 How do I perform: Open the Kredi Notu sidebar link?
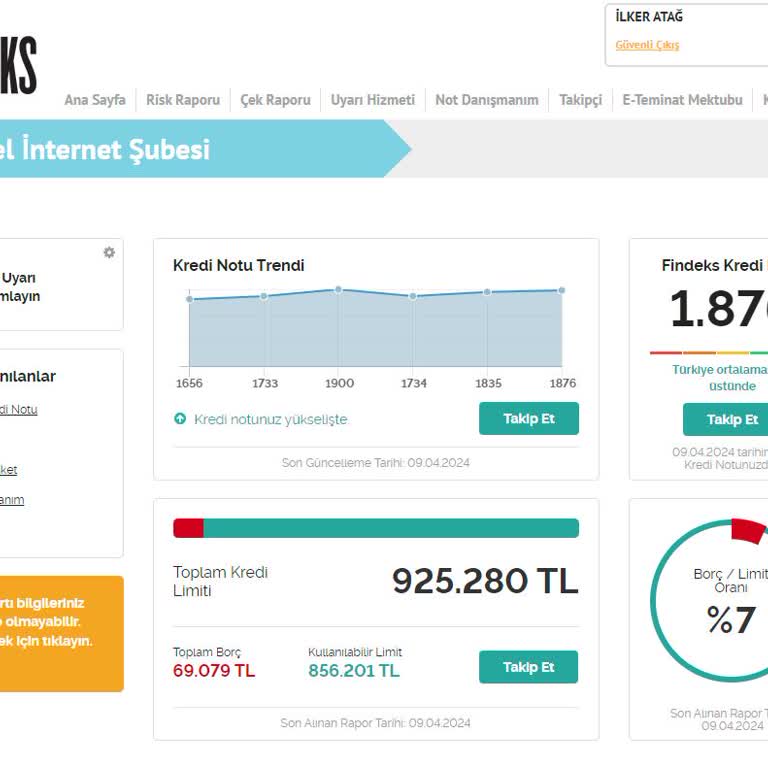[19, 409]
